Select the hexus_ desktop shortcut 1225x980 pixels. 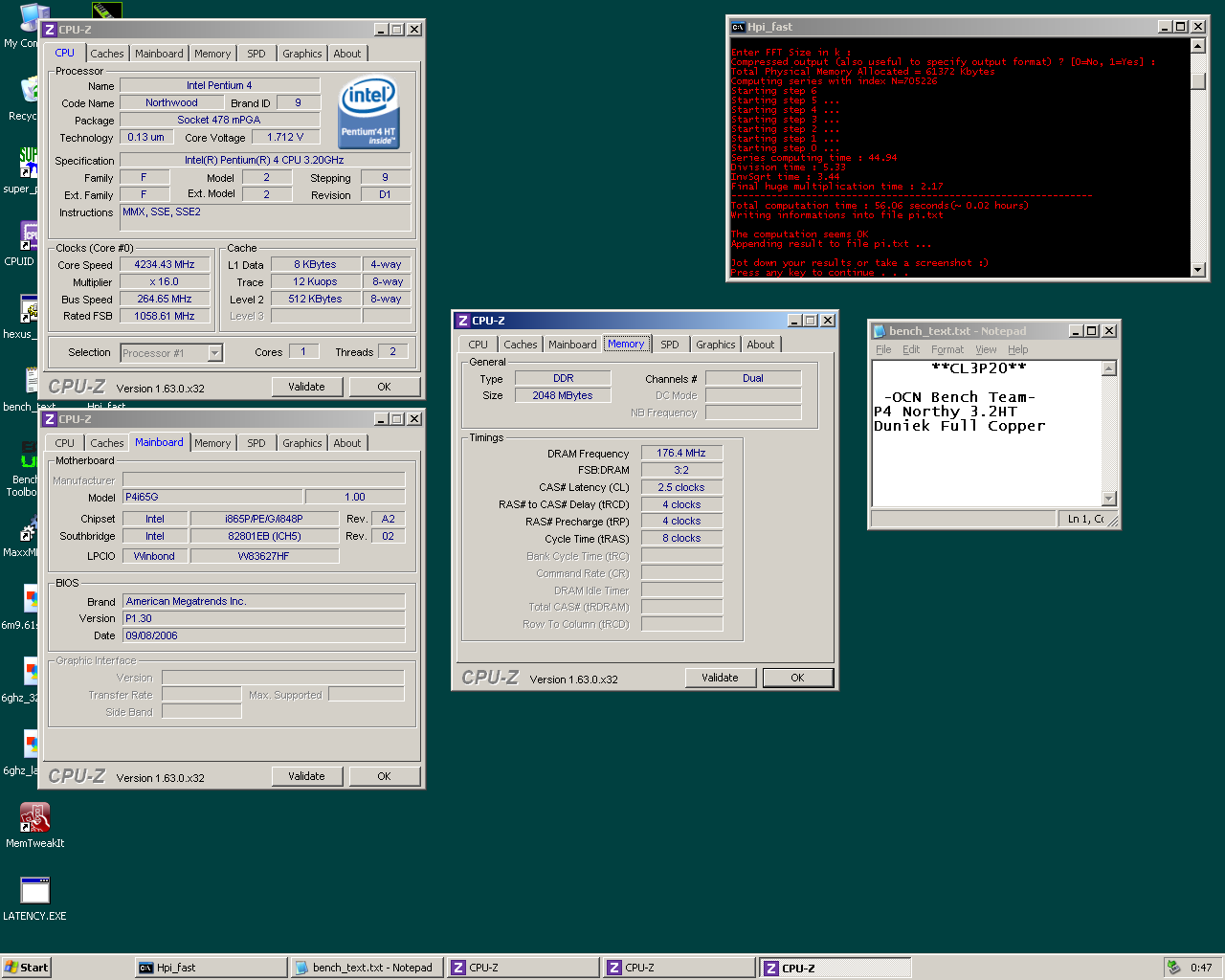point(21,316)
